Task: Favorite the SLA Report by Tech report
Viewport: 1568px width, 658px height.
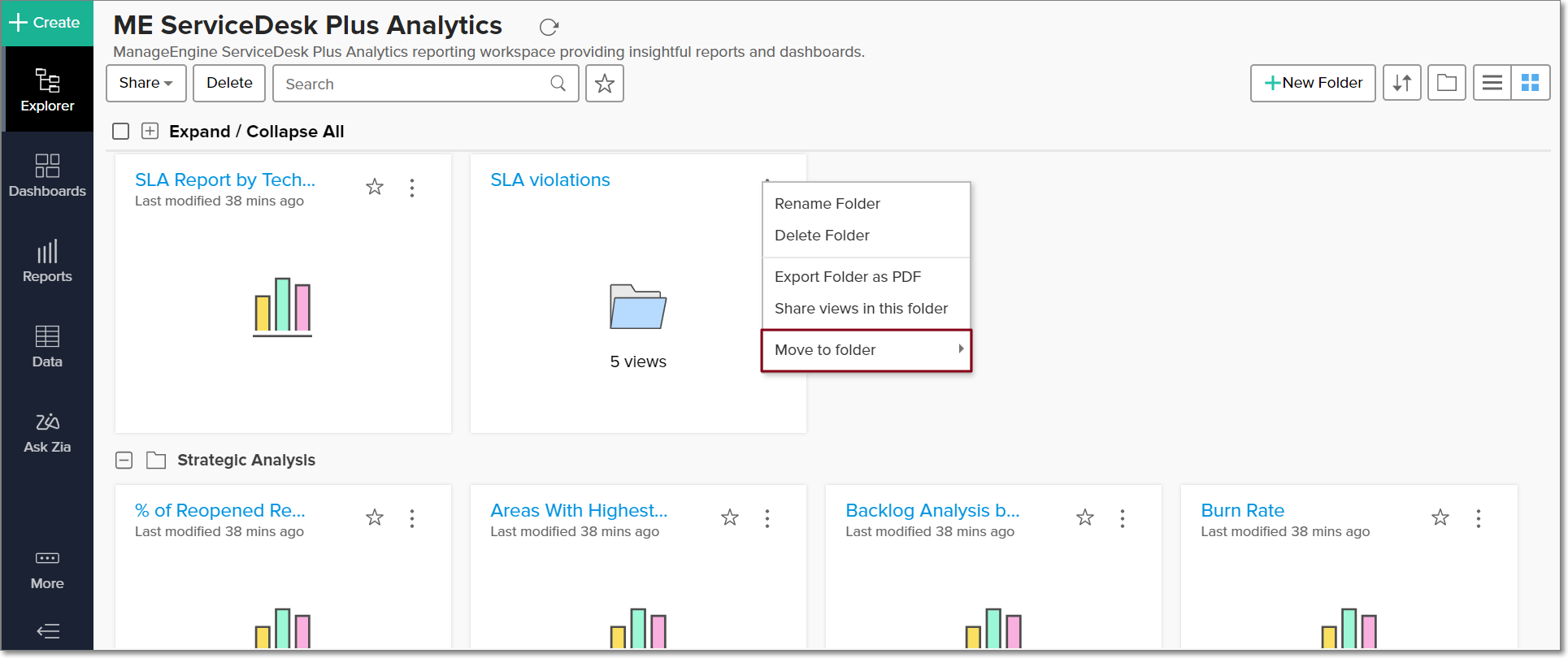Action: pos(375,188)
